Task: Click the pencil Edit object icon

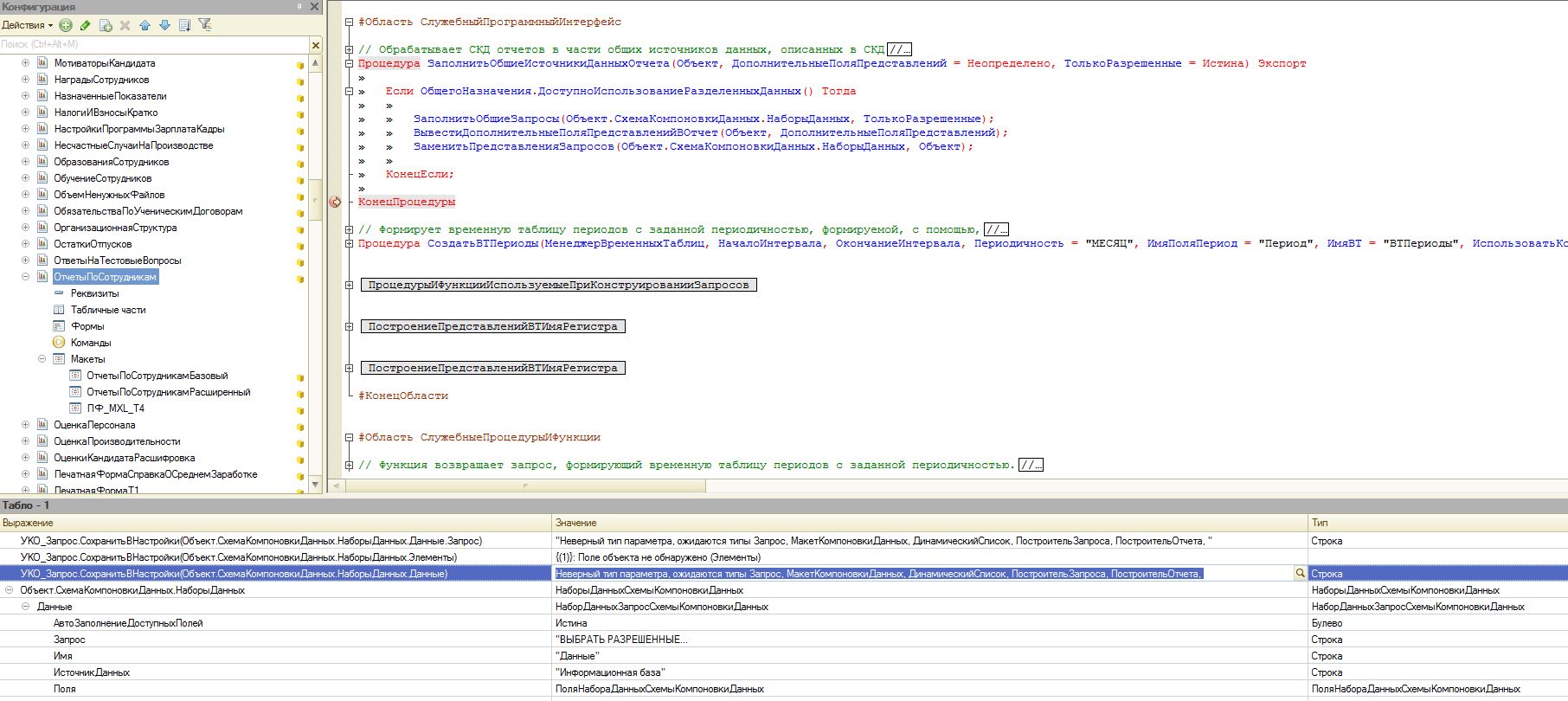Action: point(86,25)
